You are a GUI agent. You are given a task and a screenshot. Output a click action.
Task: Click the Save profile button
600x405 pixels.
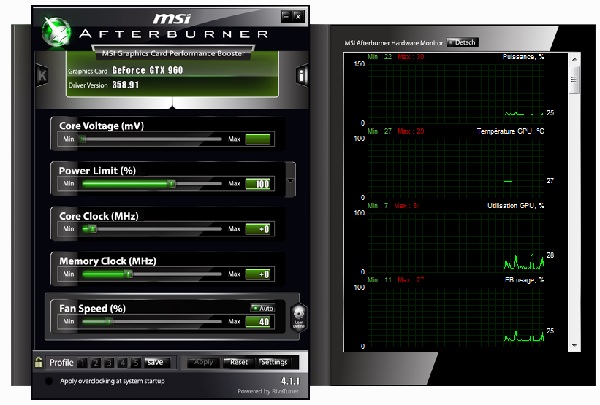pyautogui.click(x=155, y=362)
